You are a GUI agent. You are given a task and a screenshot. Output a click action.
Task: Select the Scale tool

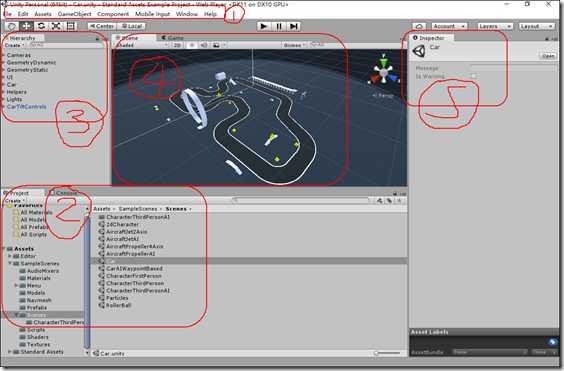pyautogui.click(x=56, y=26)
